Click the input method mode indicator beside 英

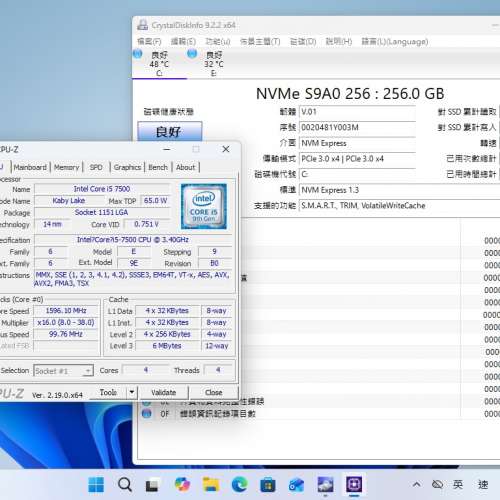483,484
